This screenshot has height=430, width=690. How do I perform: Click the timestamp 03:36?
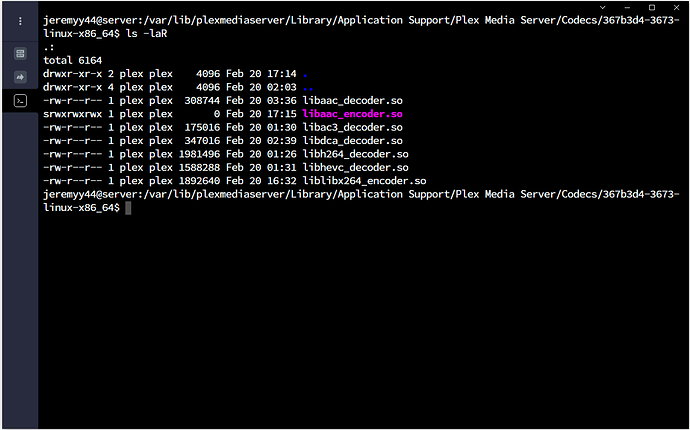click(282, 100)
